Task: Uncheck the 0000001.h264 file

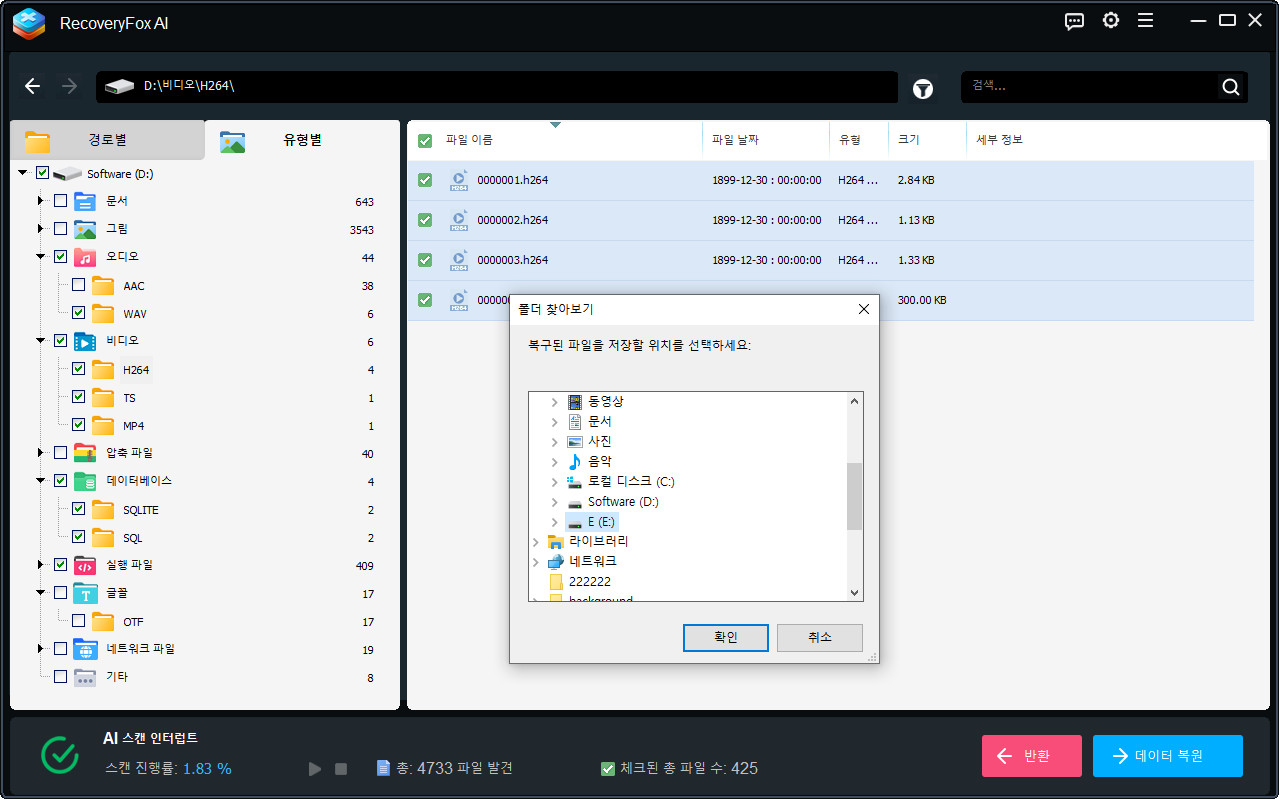Action: coord(424,180)
